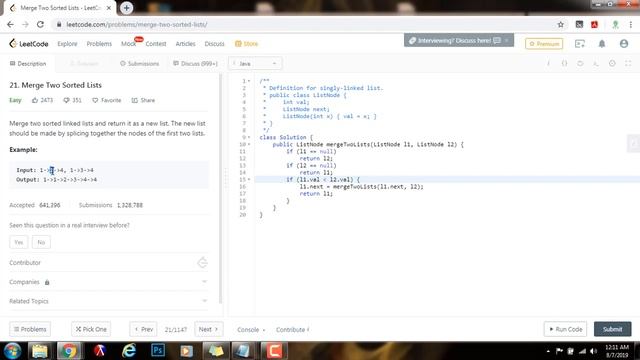Open the Windows Start button

pyautogui.click(x=12, y=351)
